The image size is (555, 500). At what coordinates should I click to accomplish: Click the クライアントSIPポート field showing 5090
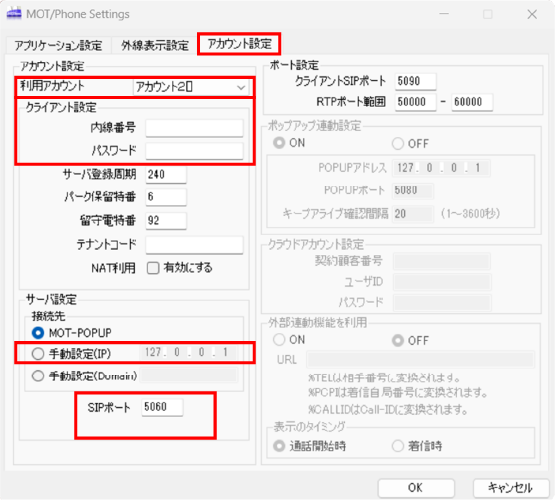click(x=416, y=81)
